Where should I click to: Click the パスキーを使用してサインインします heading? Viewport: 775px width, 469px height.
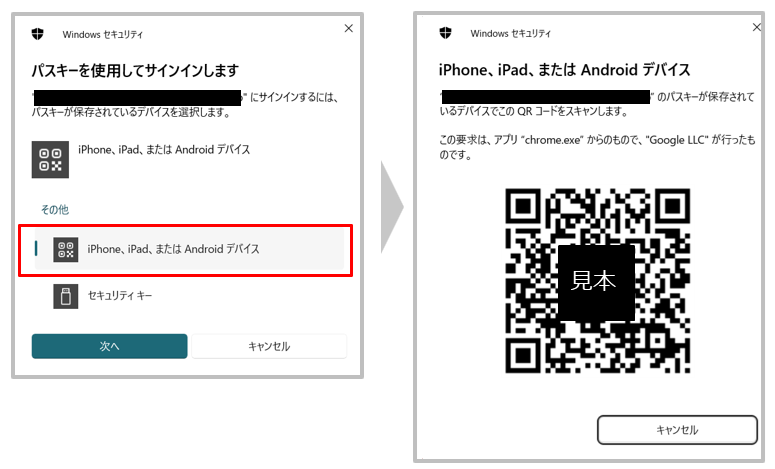pos(135,71)
